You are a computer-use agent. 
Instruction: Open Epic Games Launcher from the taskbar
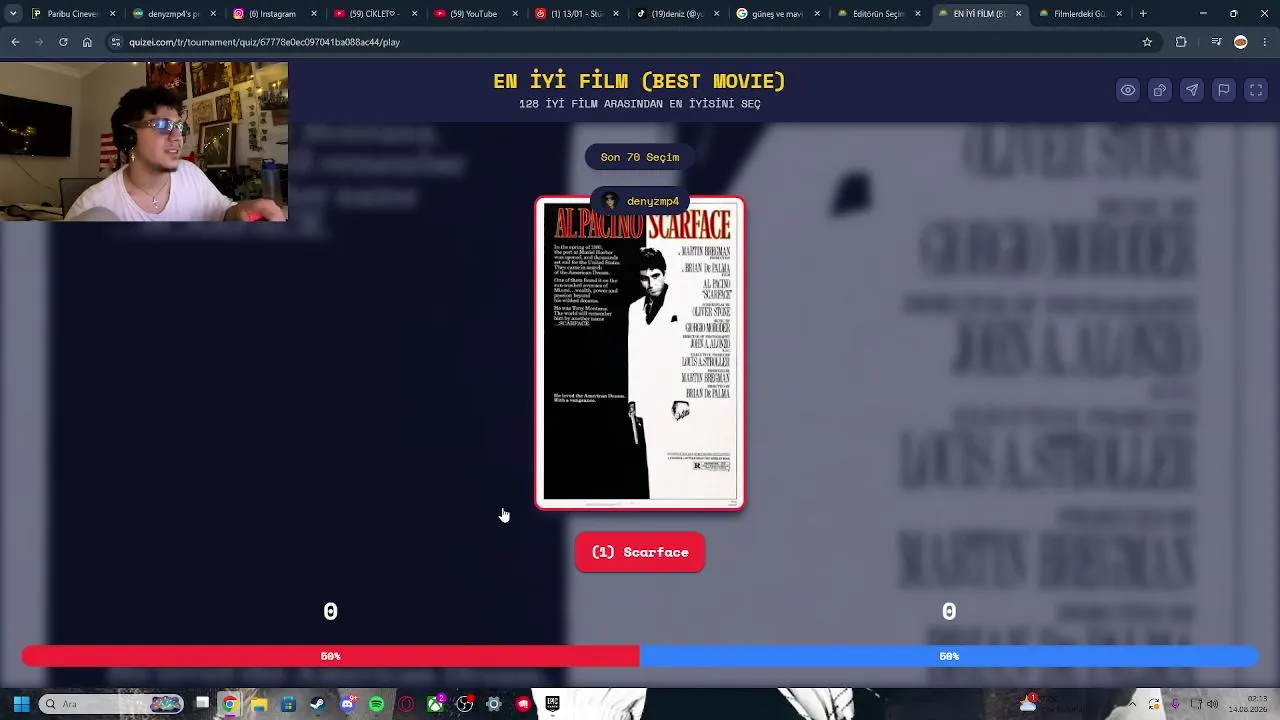552,704
